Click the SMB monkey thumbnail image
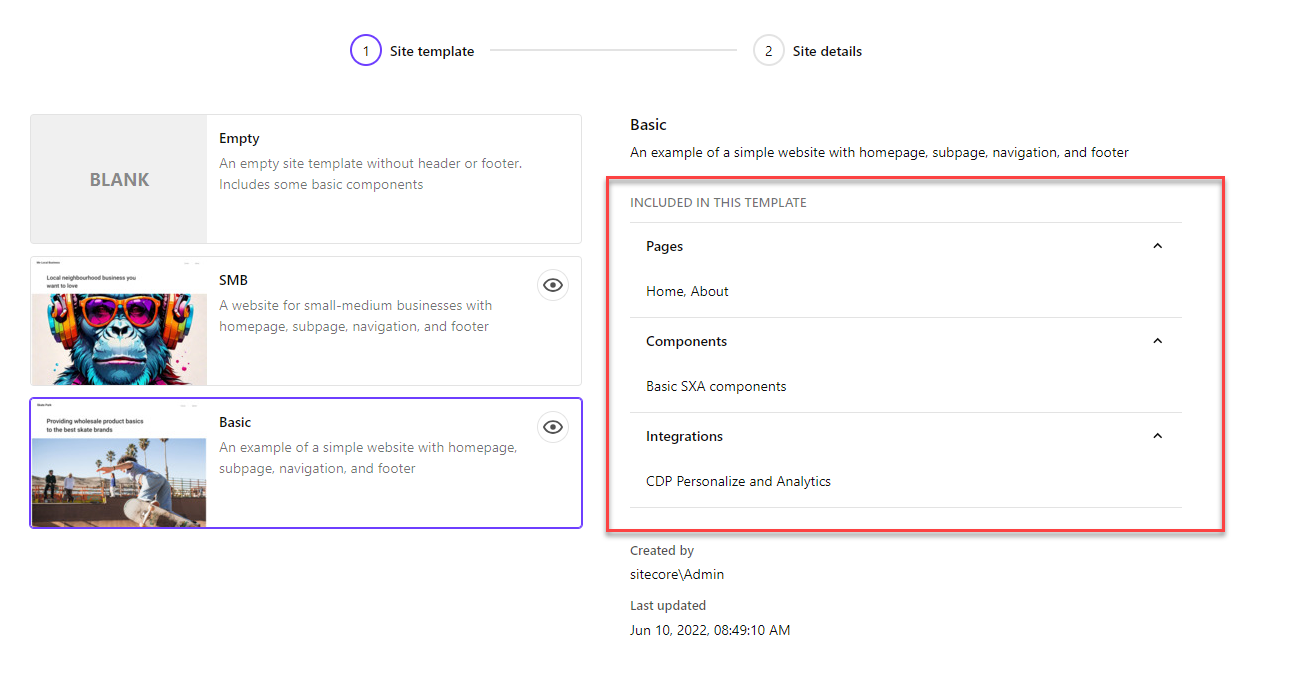Screen dimensions: 1300x677 click(119, 322)
